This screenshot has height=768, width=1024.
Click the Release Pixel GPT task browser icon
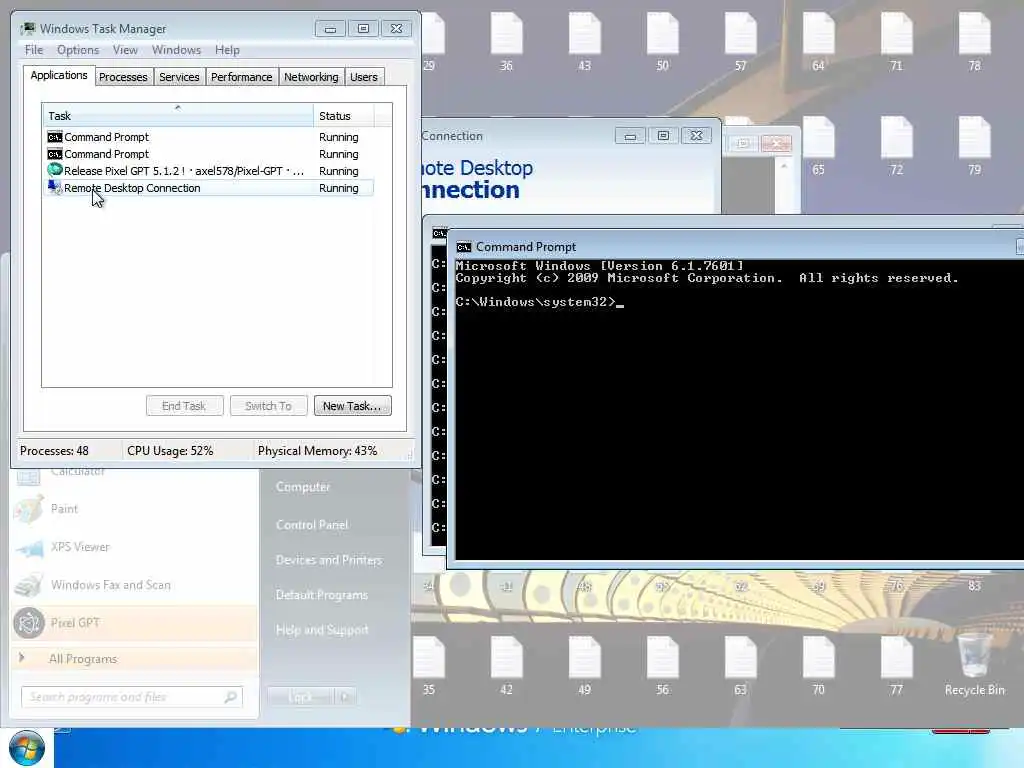tap(55, 170)
